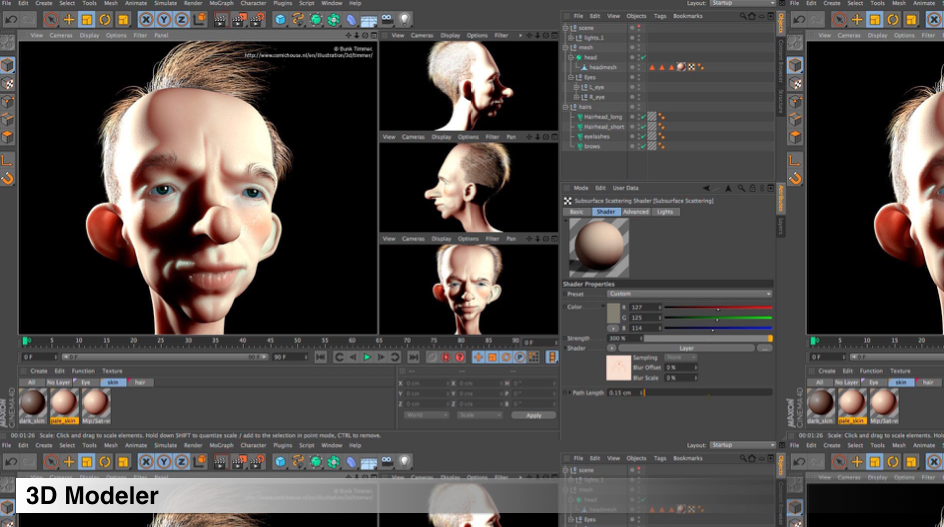This screenshot has width=944, height=527.
Task: Open Render Settings gear clapperboard in top-left window
Action: pyautogui.click(x=257, y=20)
